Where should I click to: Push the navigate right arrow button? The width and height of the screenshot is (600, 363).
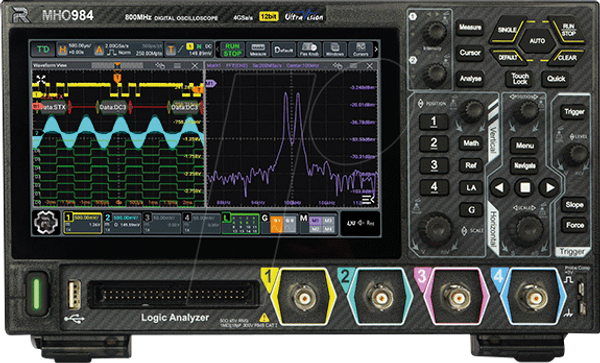coord(549,187)
